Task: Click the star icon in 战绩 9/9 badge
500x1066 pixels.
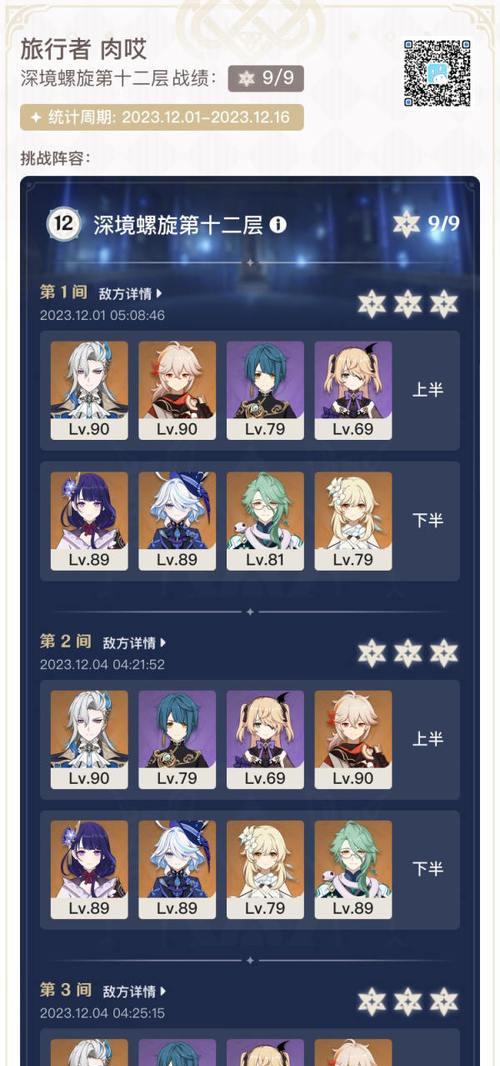Action: click(x=246, y=79)
